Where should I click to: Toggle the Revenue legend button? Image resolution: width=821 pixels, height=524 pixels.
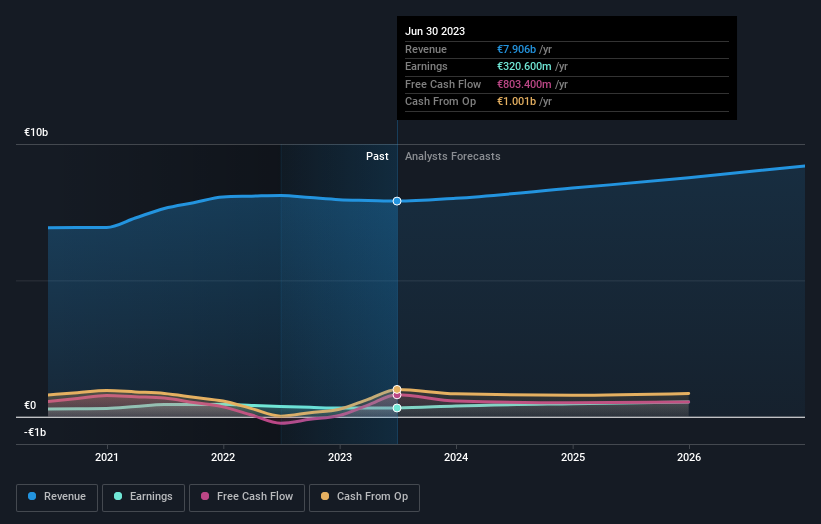[x=57, y=497]
